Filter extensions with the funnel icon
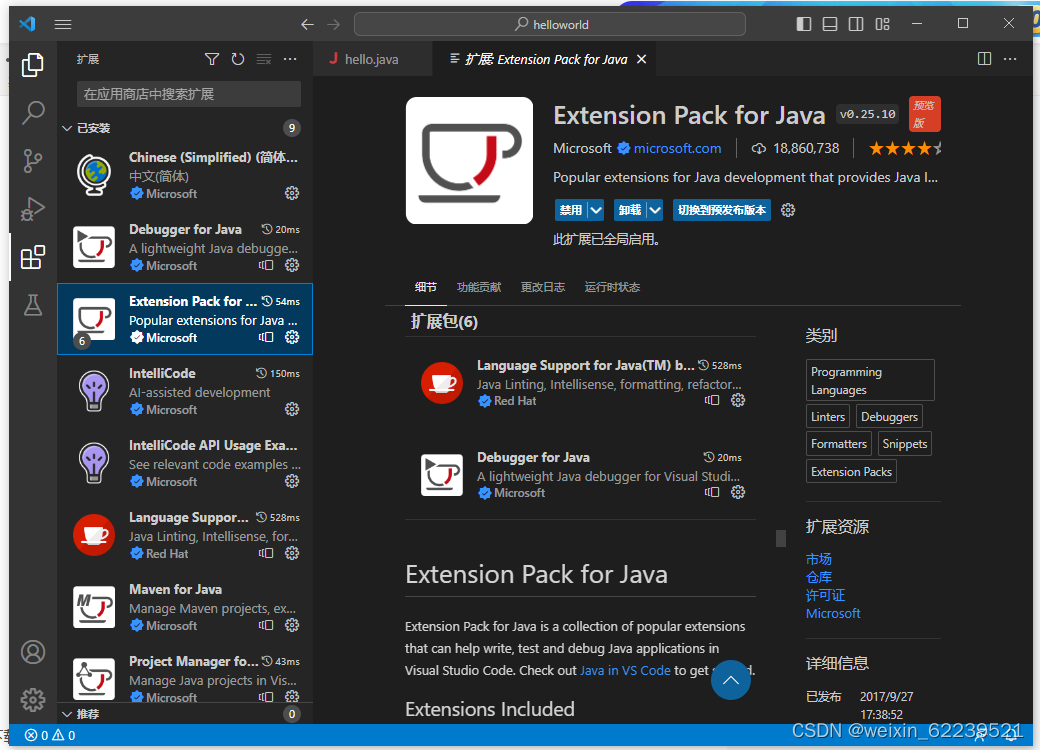Viewport: 1040px width, 750px height. click(212, 59)
